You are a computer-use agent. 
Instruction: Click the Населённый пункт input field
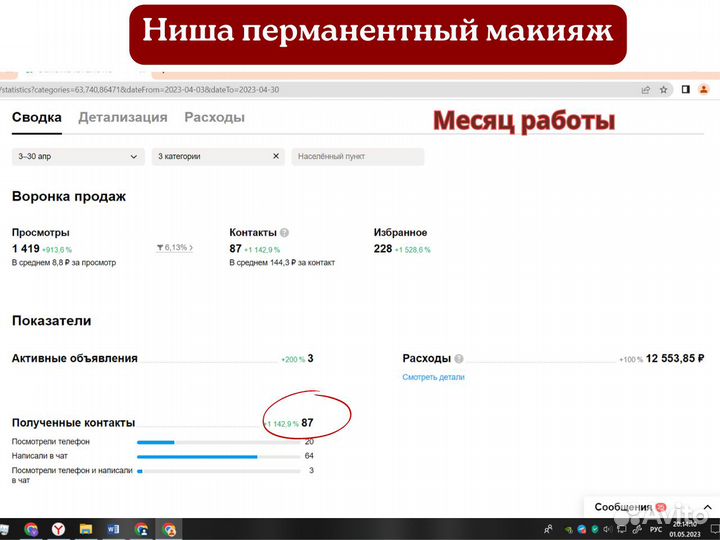point(358,157)
